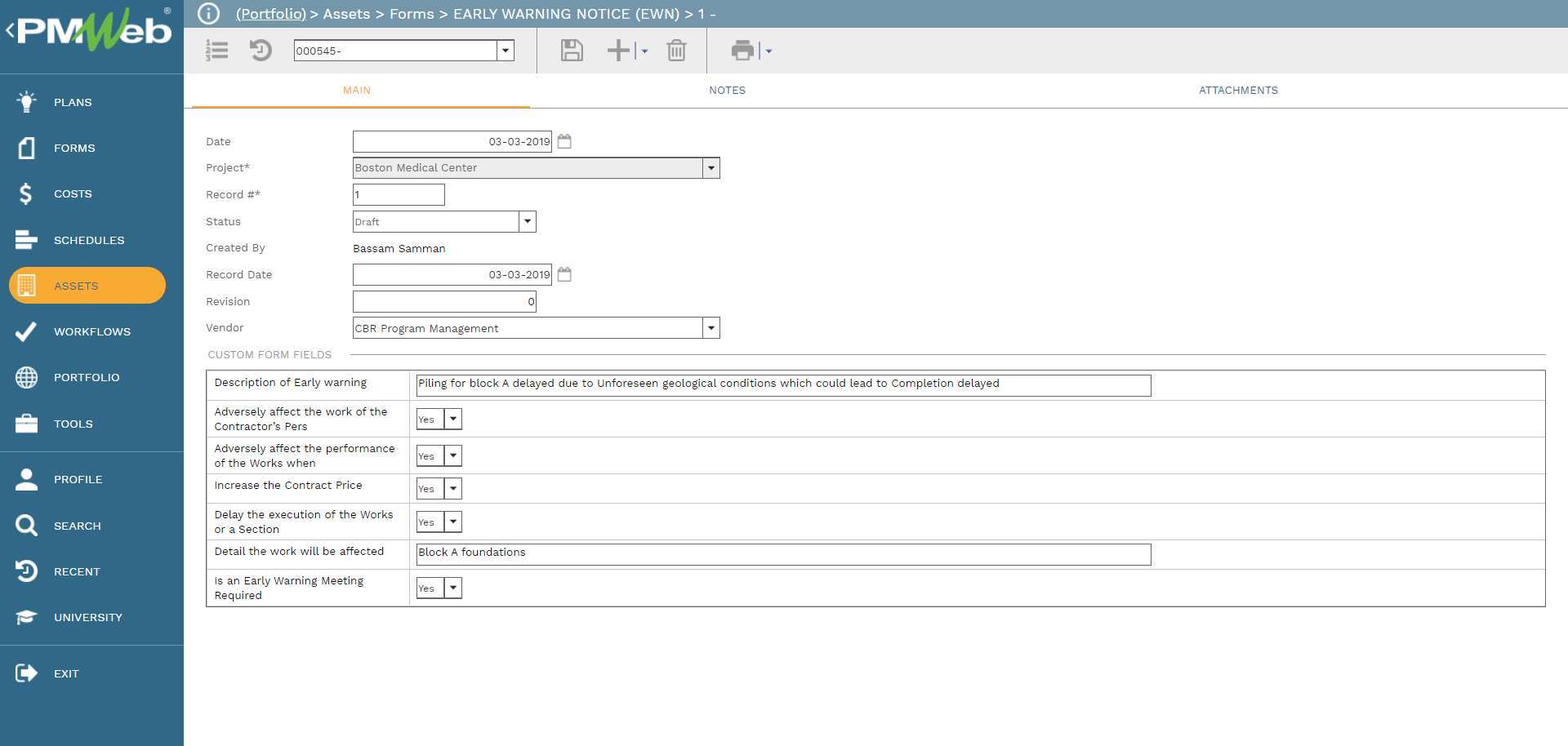
Task: Collapse sidebar with left chevron
Action: point(10,31)
